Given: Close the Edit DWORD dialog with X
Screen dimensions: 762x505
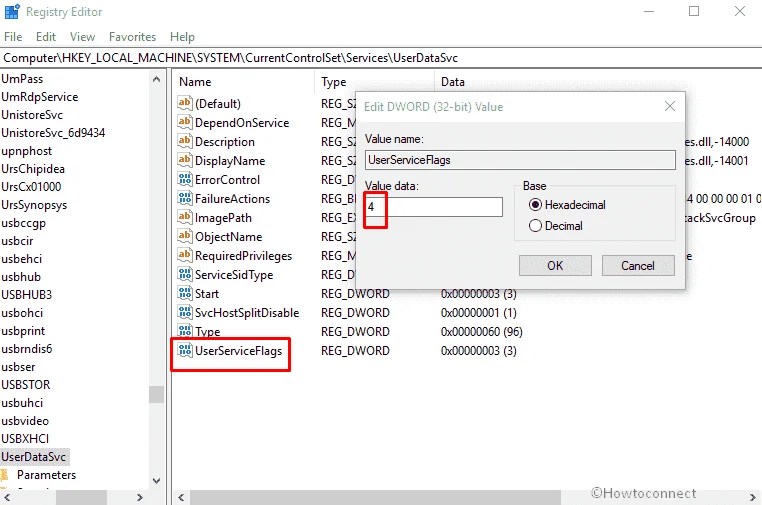Looking at the screenshot, I should [670, 106].
